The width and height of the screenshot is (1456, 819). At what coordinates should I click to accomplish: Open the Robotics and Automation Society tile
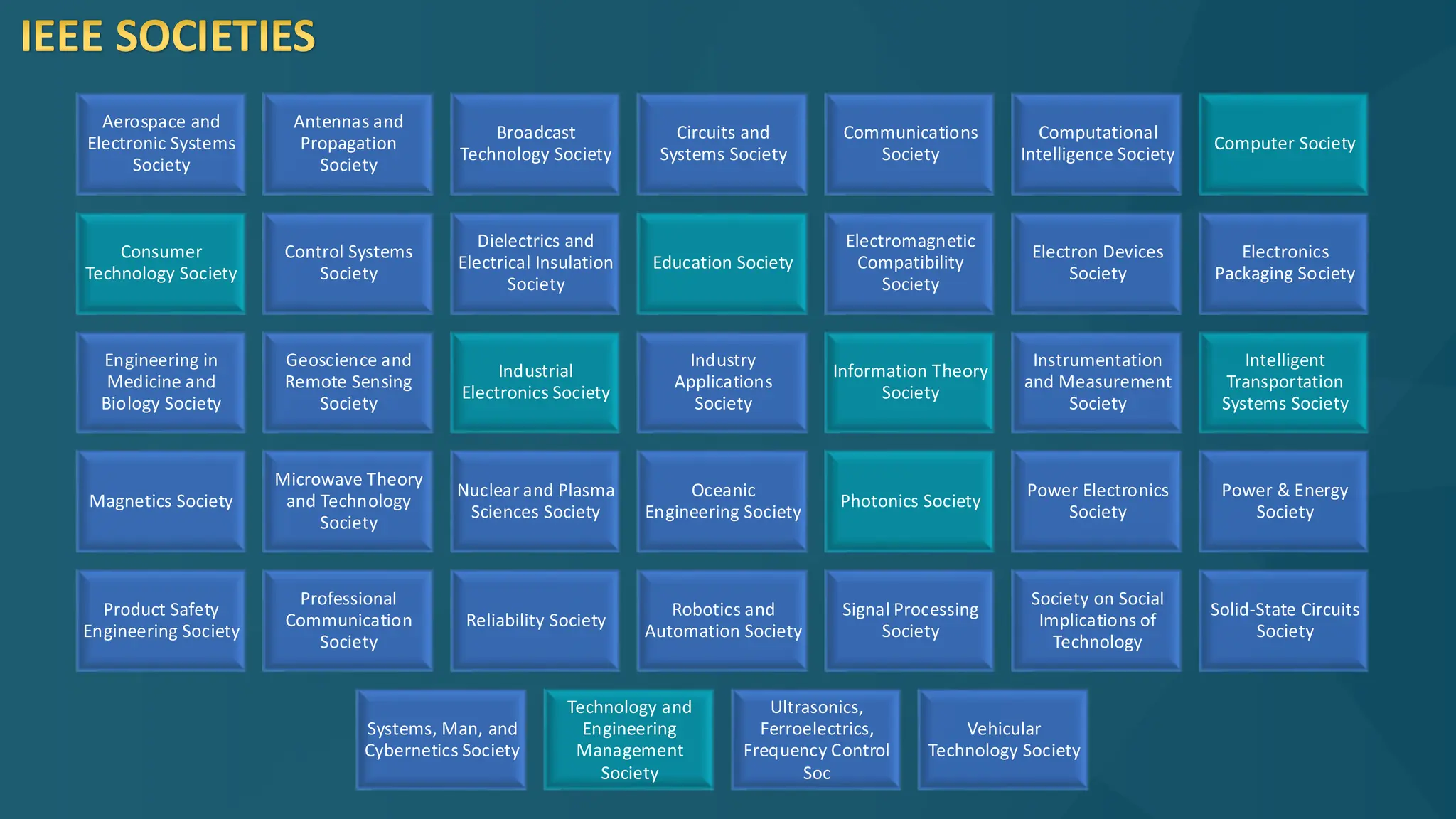click(x=722, y=621)
